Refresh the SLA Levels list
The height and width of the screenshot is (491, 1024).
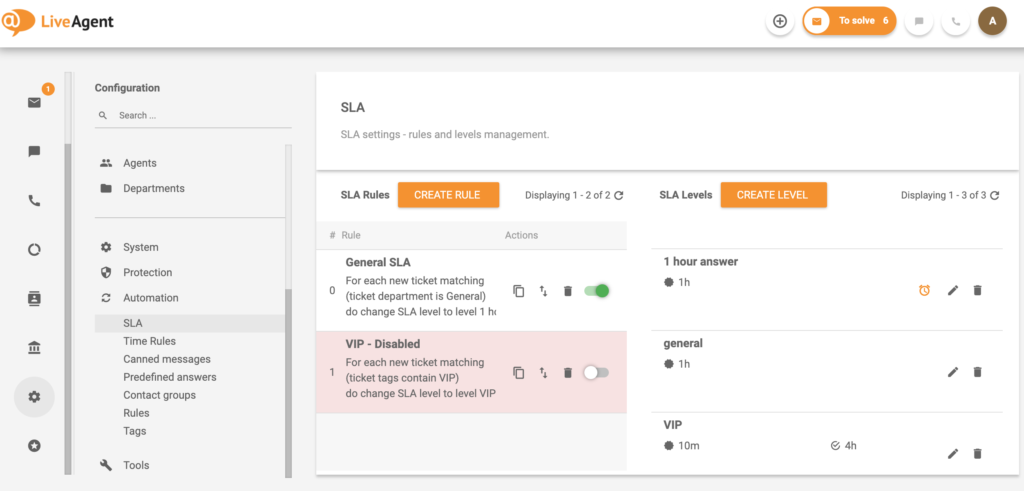pyautogui.click(x=994, y=196)
